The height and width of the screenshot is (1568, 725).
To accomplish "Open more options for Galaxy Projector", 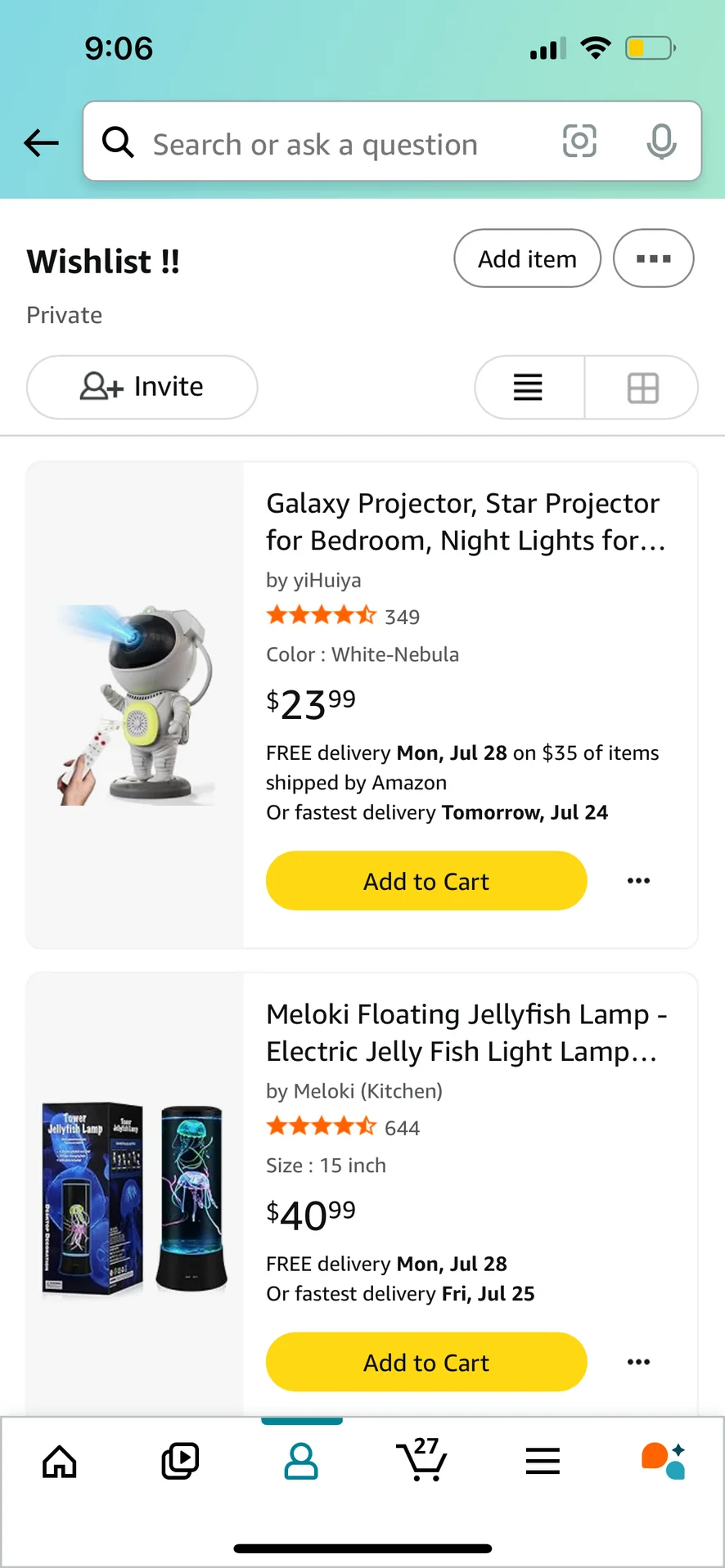I will pos(638,881).
